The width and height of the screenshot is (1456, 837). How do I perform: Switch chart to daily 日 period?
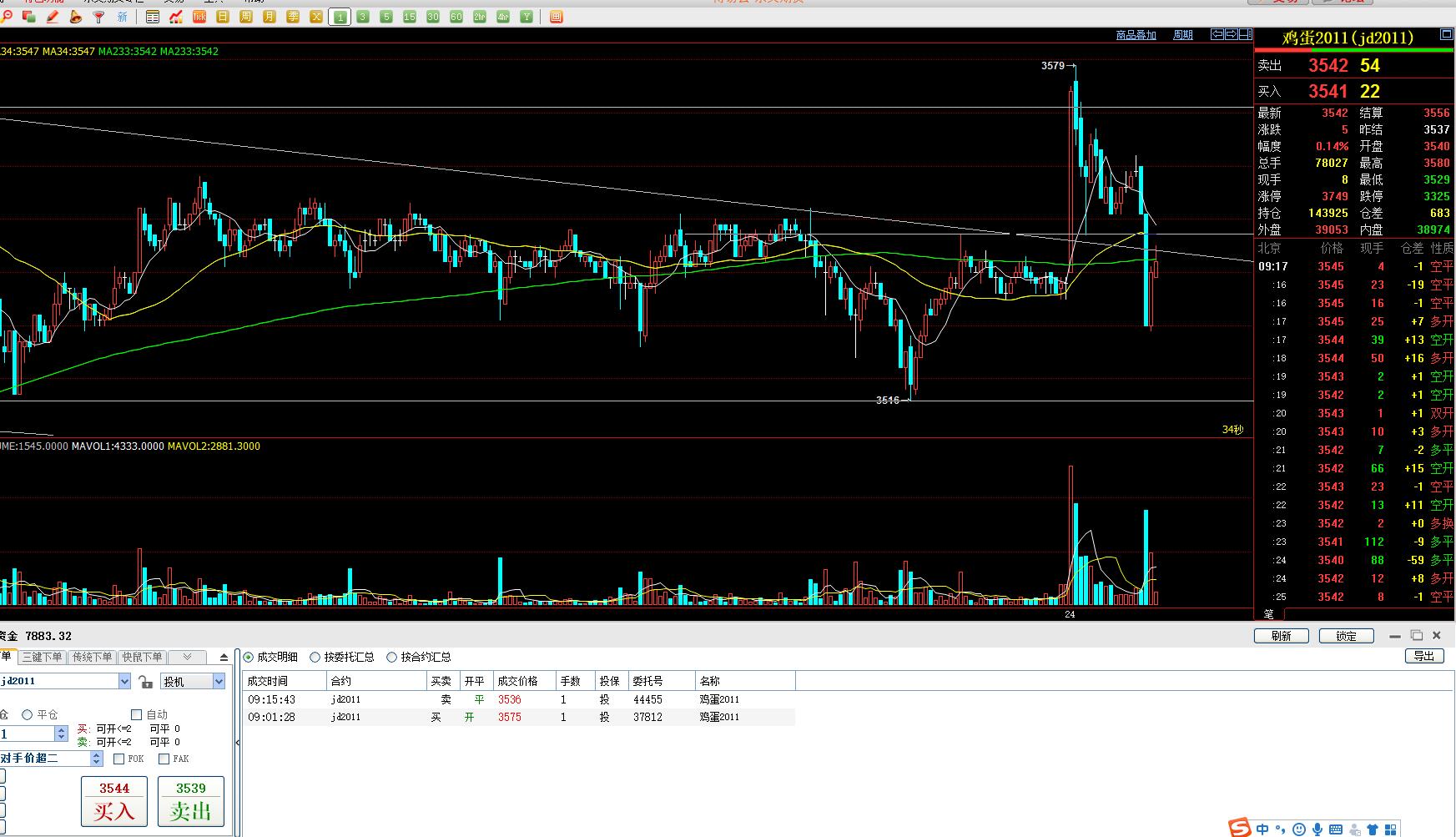(x=223, y=16)
